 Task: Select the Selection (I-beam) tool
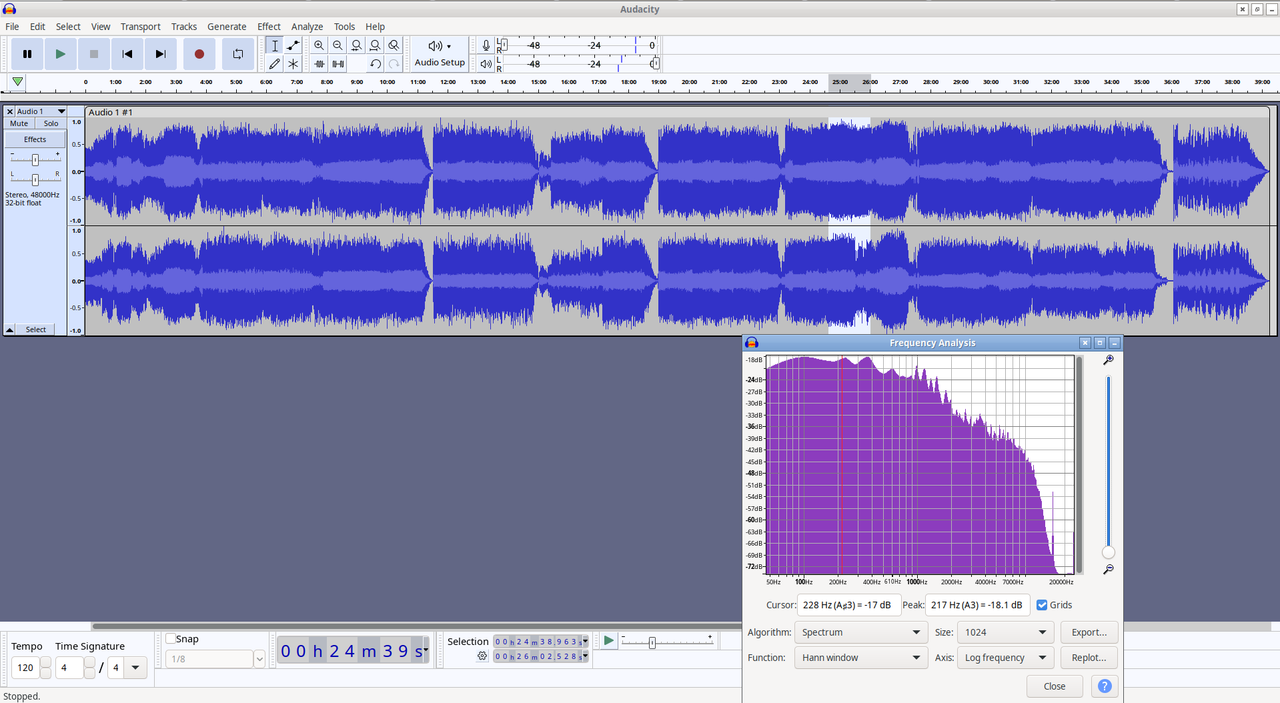pos(275,46)
